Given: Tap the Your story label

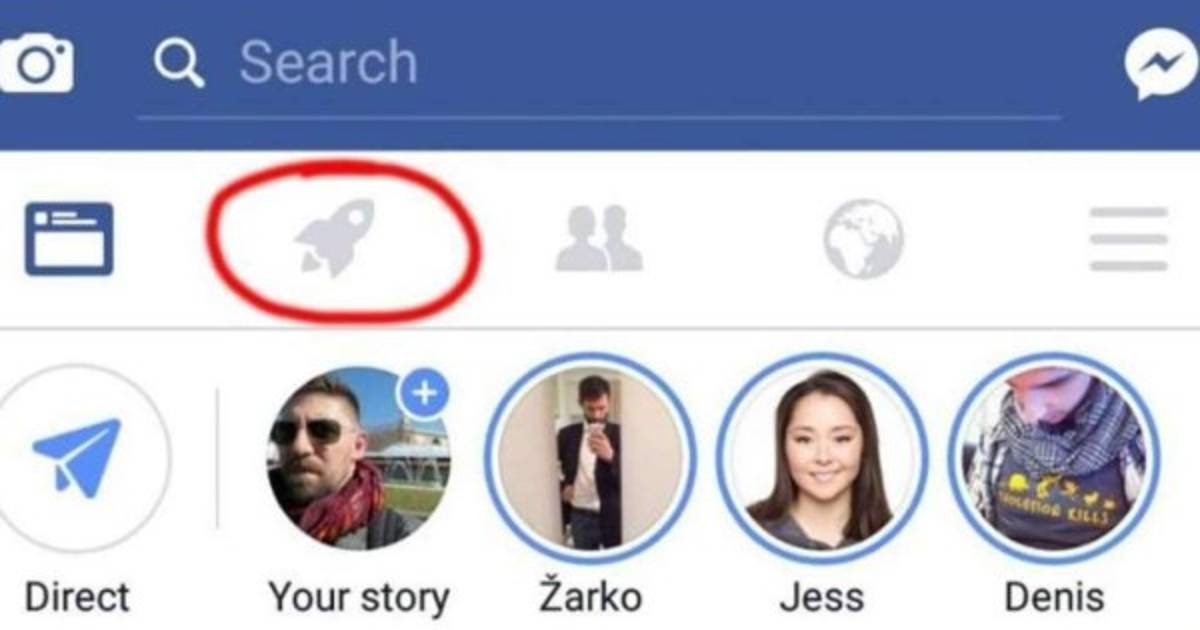Looking at the screenshot, I should coord(359,599).
